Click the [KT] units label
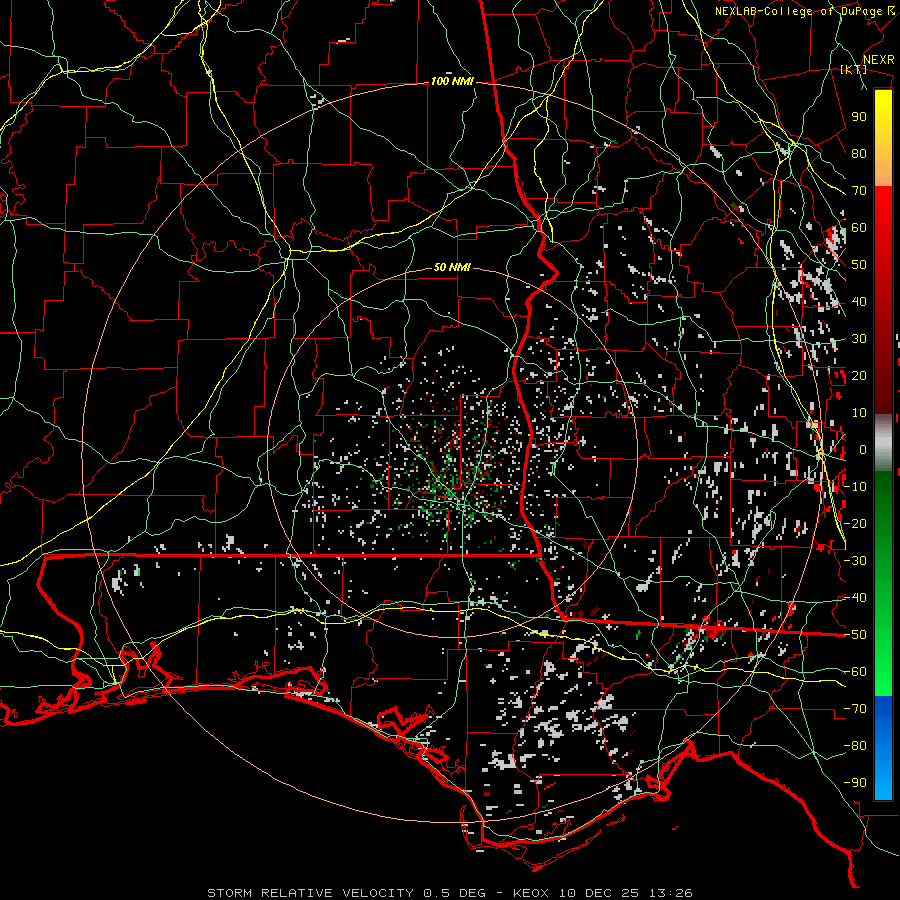This screenshot has width=900, height=900. pyautogui.click(x=854, y=70)
